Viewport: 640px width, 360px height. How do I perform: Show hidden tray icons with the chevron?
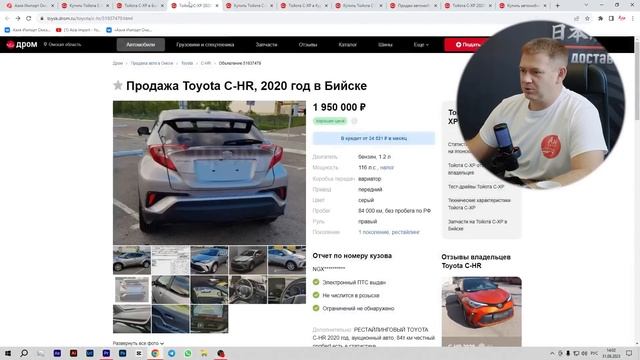click(552, 353)
